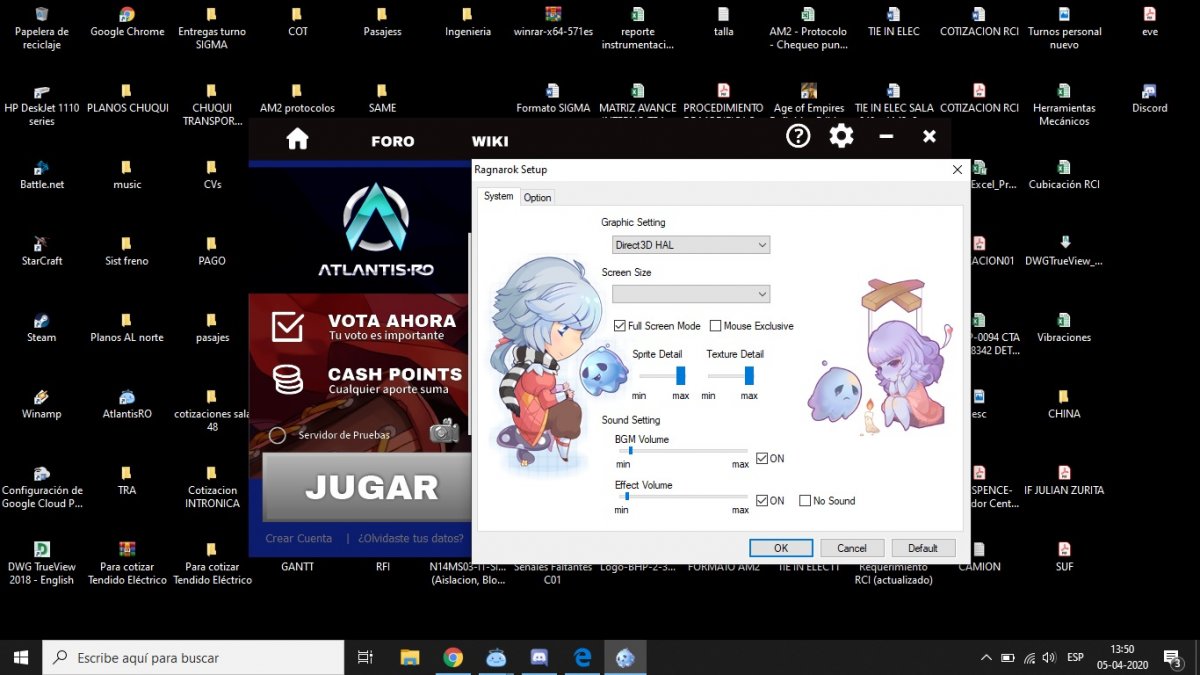
Task: Open FORO in the launcher menu
Action: click(393, 142)
